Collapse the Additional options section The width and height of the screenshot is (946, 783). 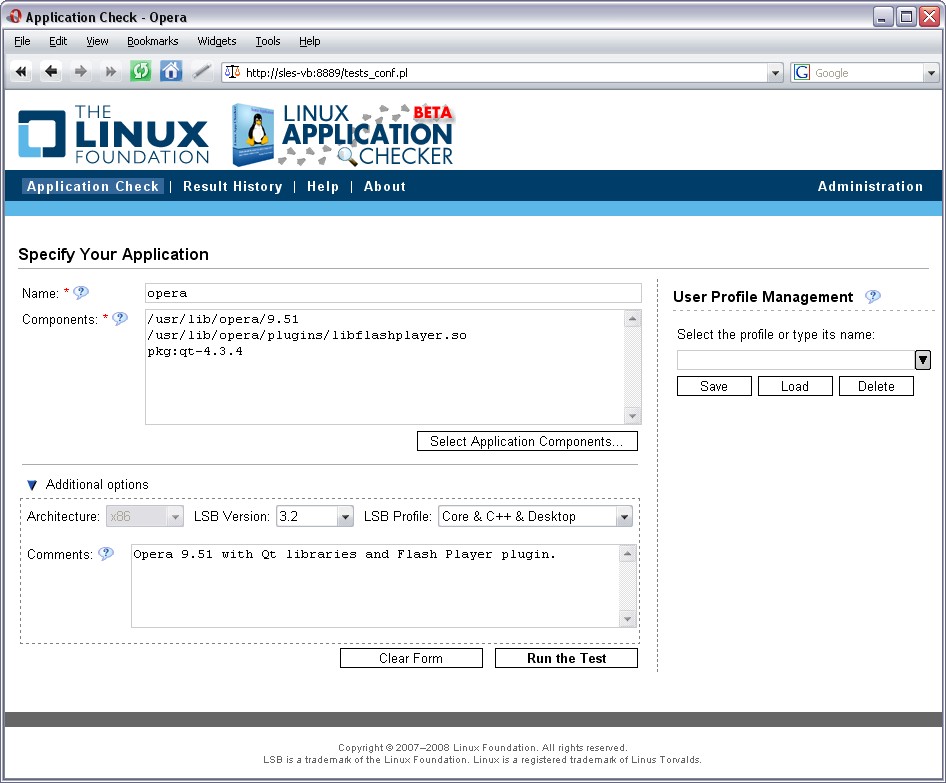coord(32,484)
